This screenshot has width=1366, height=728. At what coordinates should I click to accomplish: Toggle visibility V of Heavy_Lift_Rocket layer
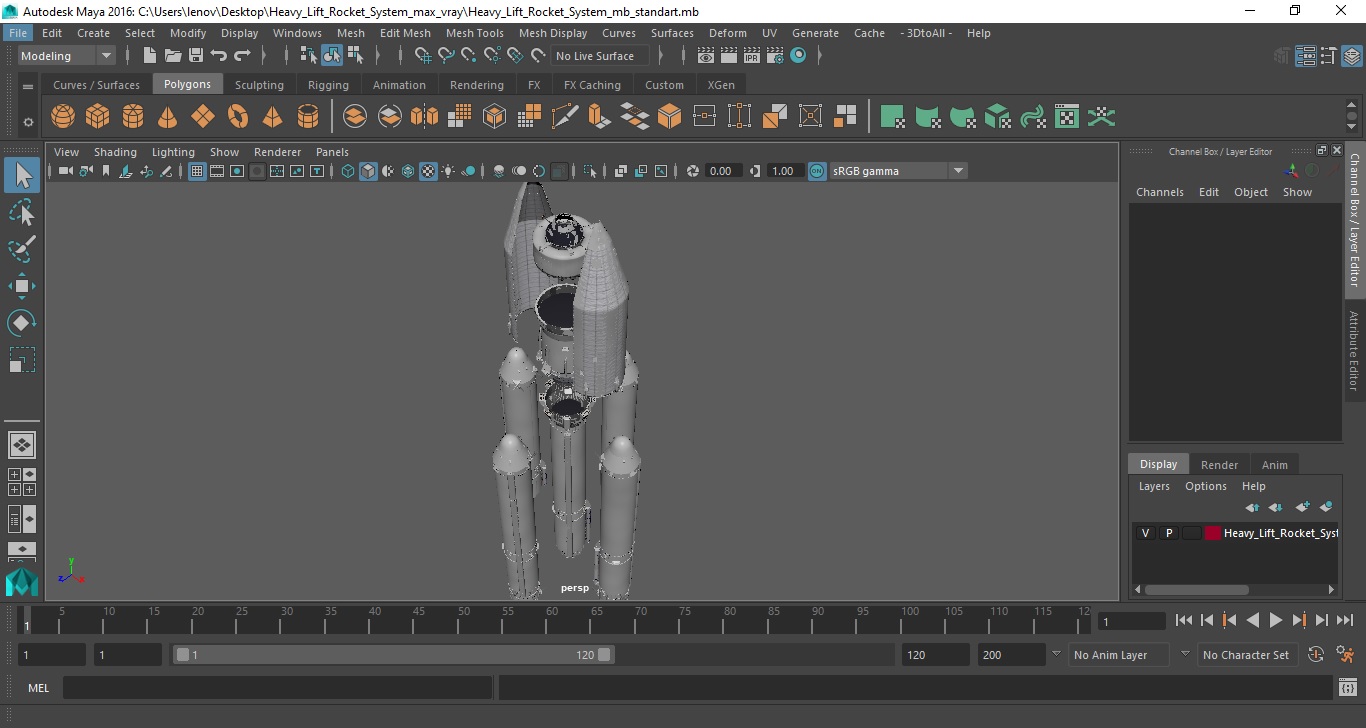(1145, 533)
